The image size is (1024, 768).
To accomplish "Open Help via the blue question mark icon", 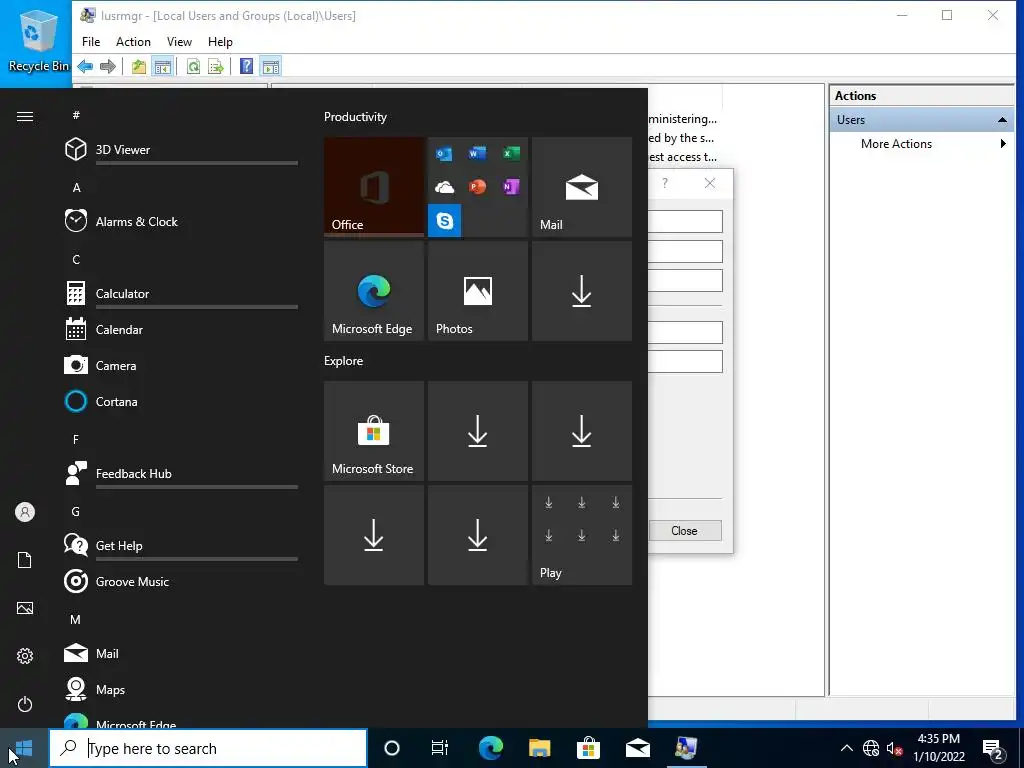I will 246,66.
